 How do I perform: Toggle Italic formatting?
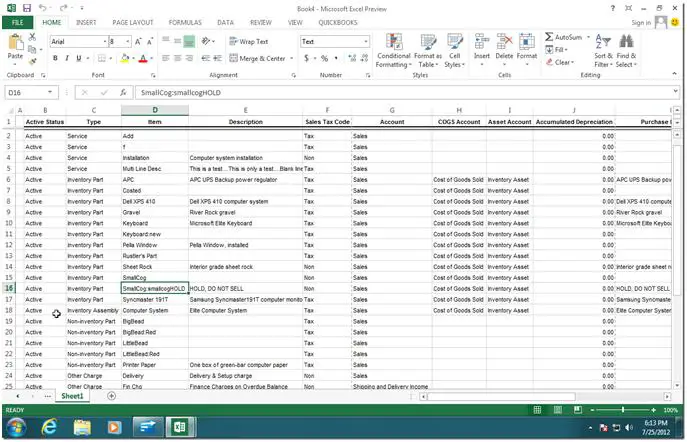tap(67, 58)
